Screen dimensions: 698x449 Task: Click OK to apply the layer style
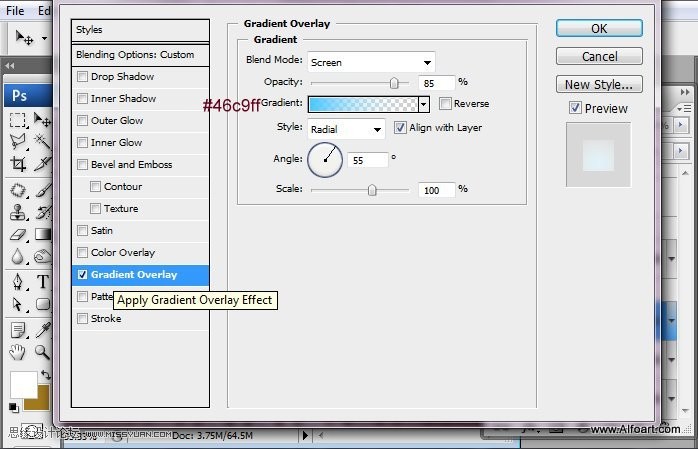pyautogui.click(x=599, y=28)
